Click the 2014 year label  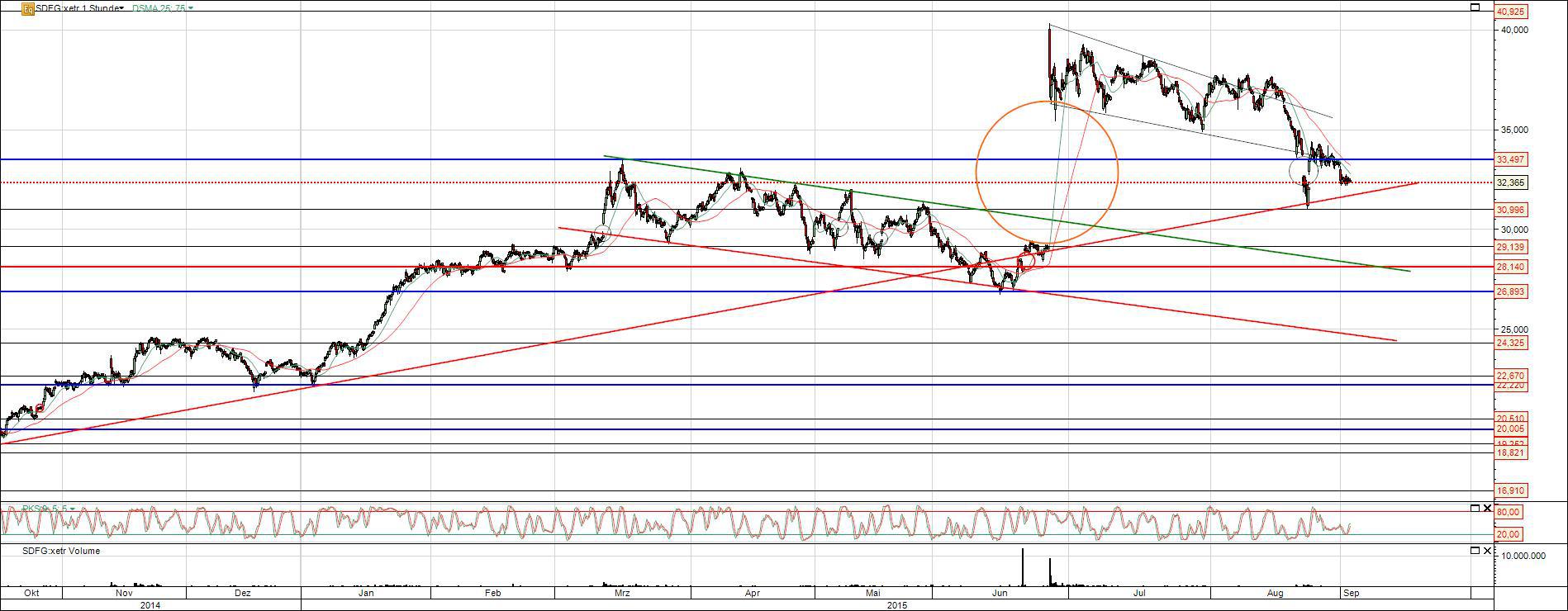tap(150, 604)
